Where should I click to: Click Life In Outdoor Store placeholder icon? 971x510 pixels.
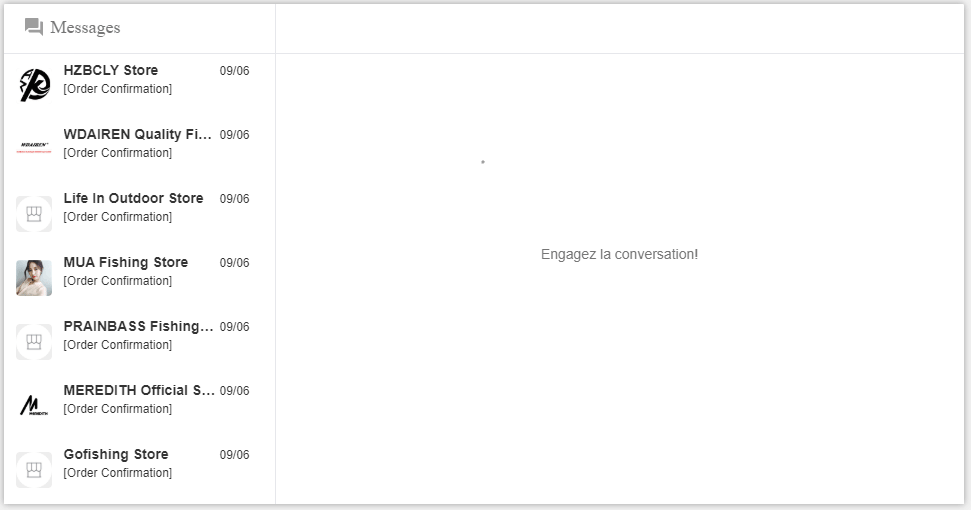[x=34, y=213]
